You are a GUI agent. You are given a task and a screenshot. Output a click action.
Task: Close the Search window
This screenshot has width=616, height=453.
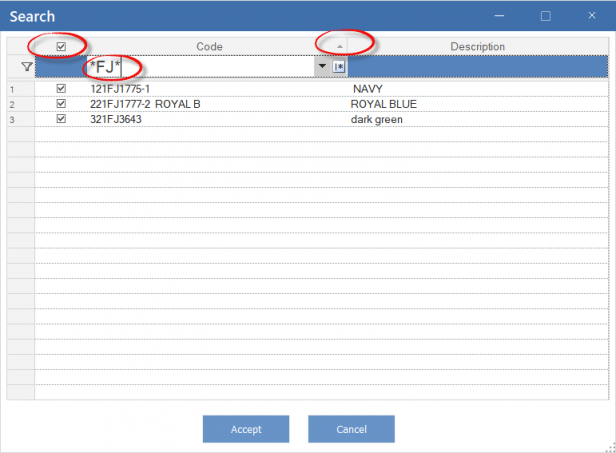point(592,15)
